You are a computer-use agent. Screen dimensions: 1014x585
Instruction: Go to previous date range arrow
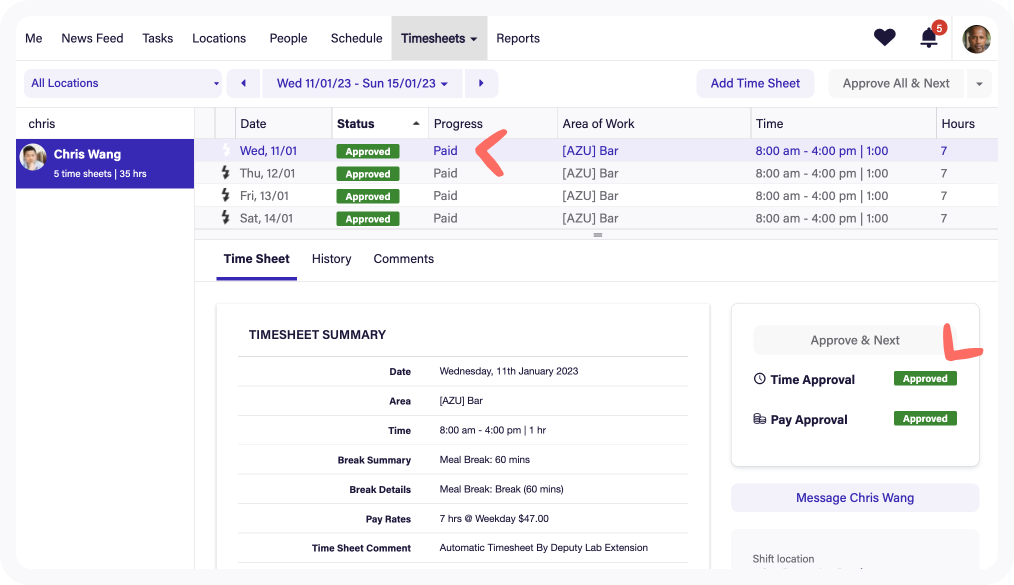(243, 83)
